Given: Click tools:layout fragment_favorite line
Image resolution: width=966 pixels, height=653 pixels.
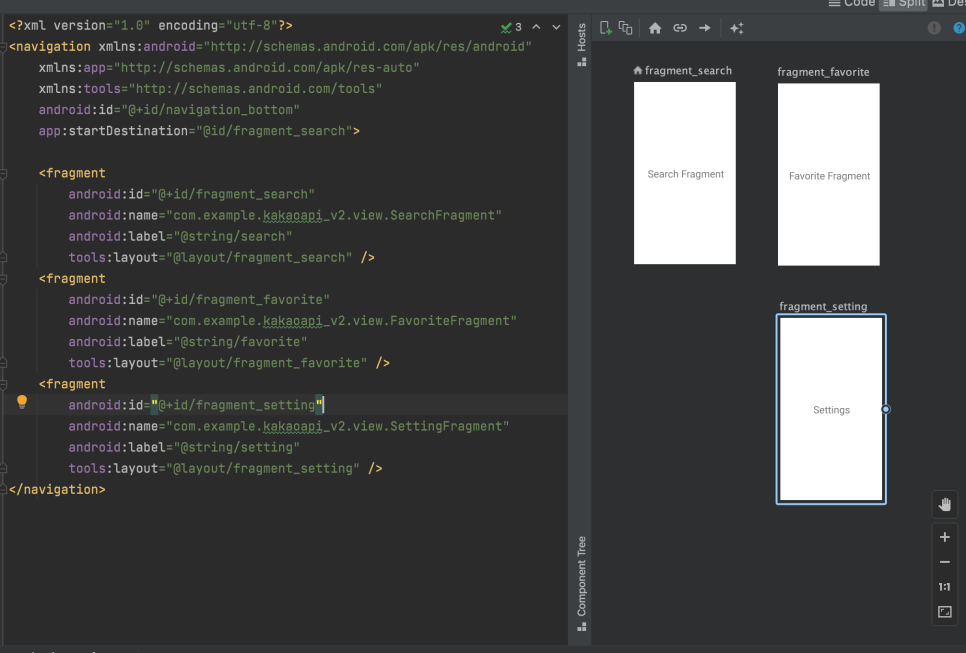Looking at the screenshot, I should point(229,363).
